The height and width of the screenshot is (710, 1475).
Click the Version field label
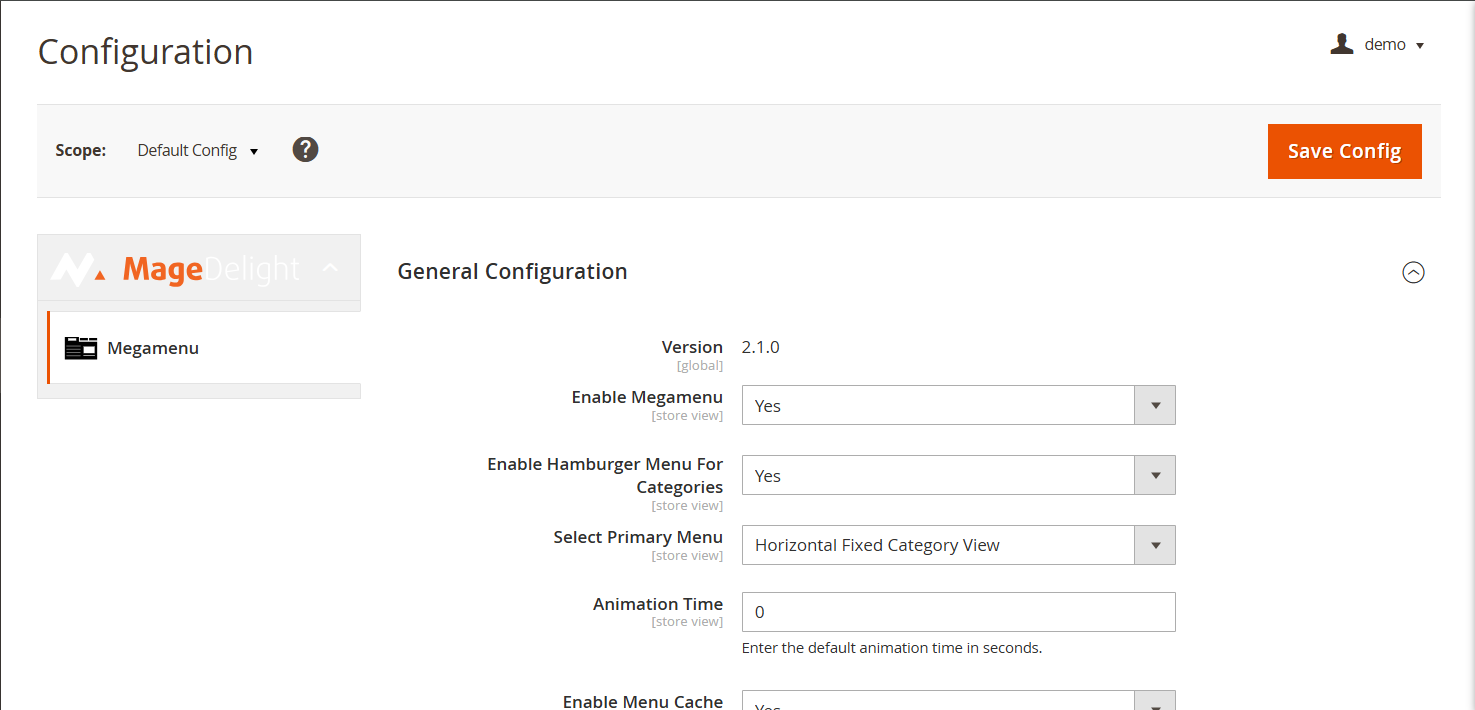tap(692, 347)
